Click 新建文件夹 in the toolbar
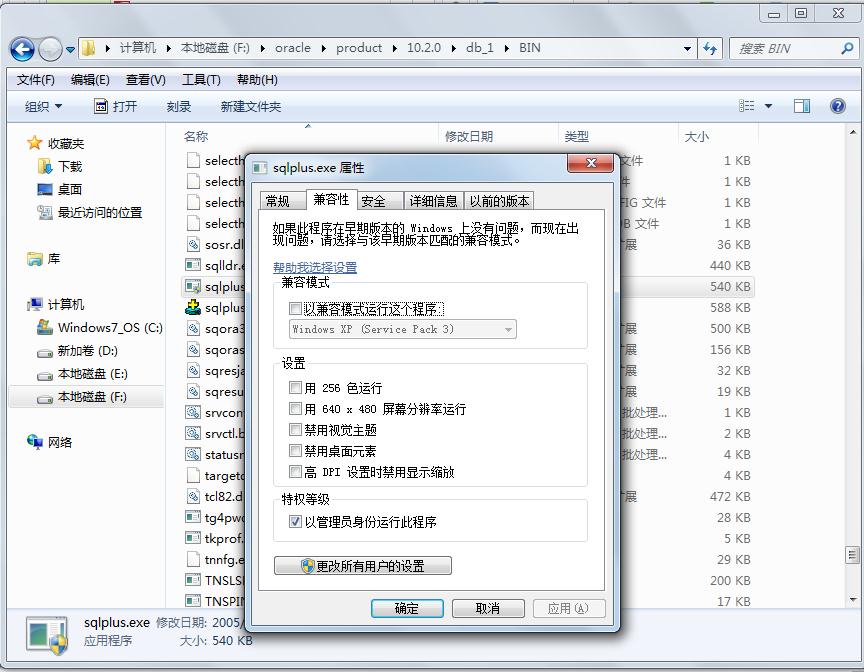The width and height of the screenshot is (864, 672). [251, 106]
